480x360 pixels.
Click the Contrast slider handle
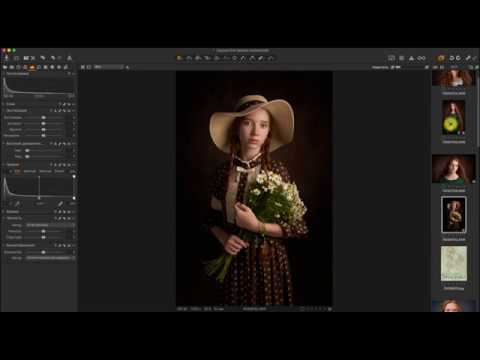(x=43, y=124)
